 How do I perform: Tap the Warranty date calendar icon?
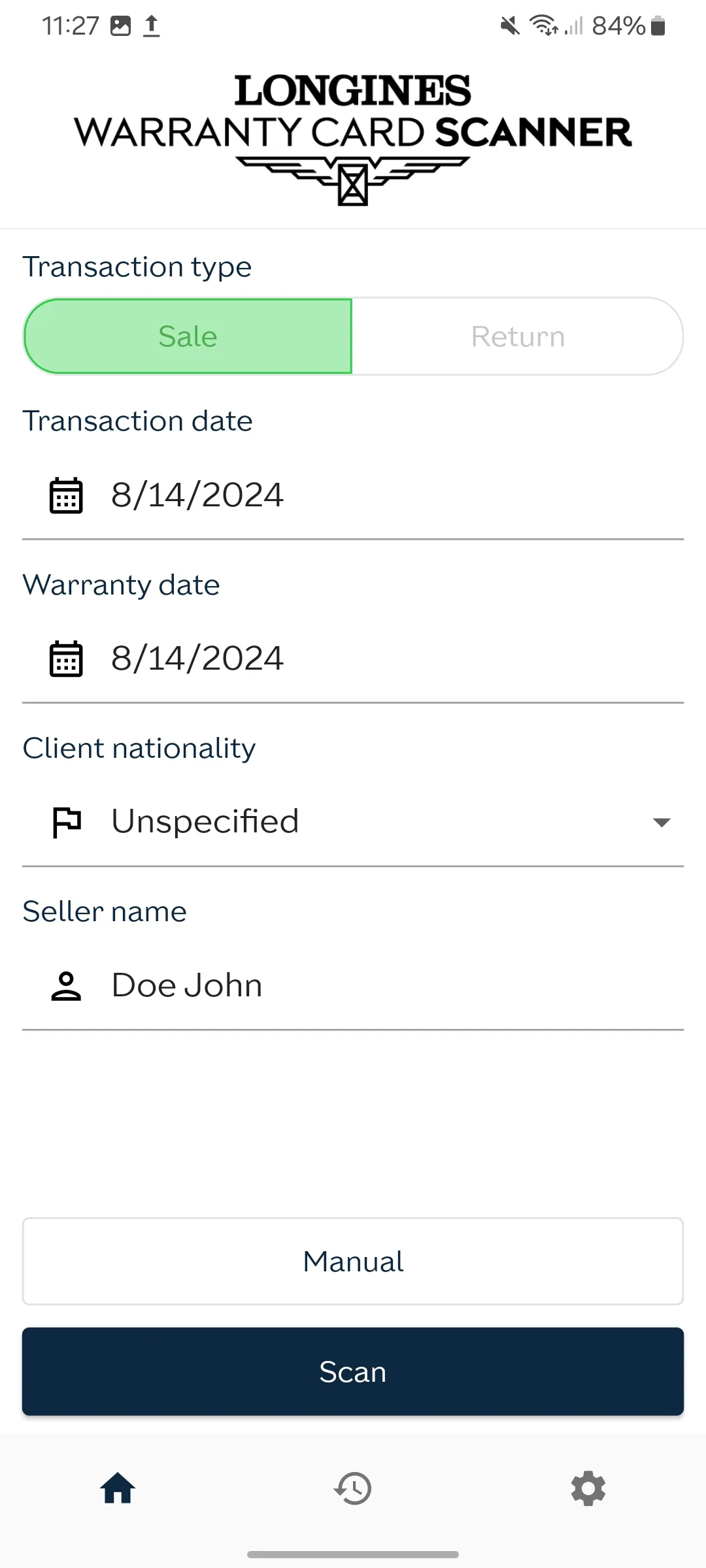pyautogui.click(x=67, y=659)
